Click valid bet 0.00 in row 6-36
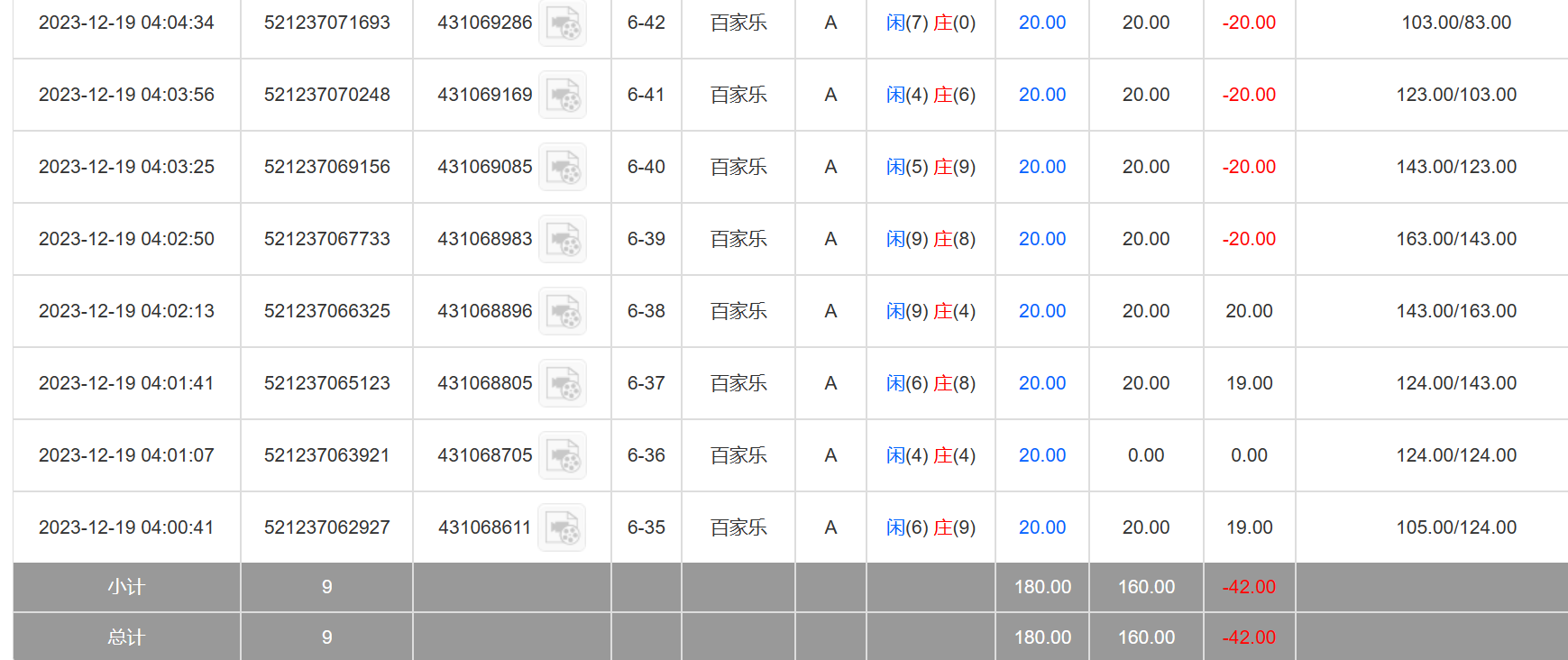 (x=1146, y=455)
